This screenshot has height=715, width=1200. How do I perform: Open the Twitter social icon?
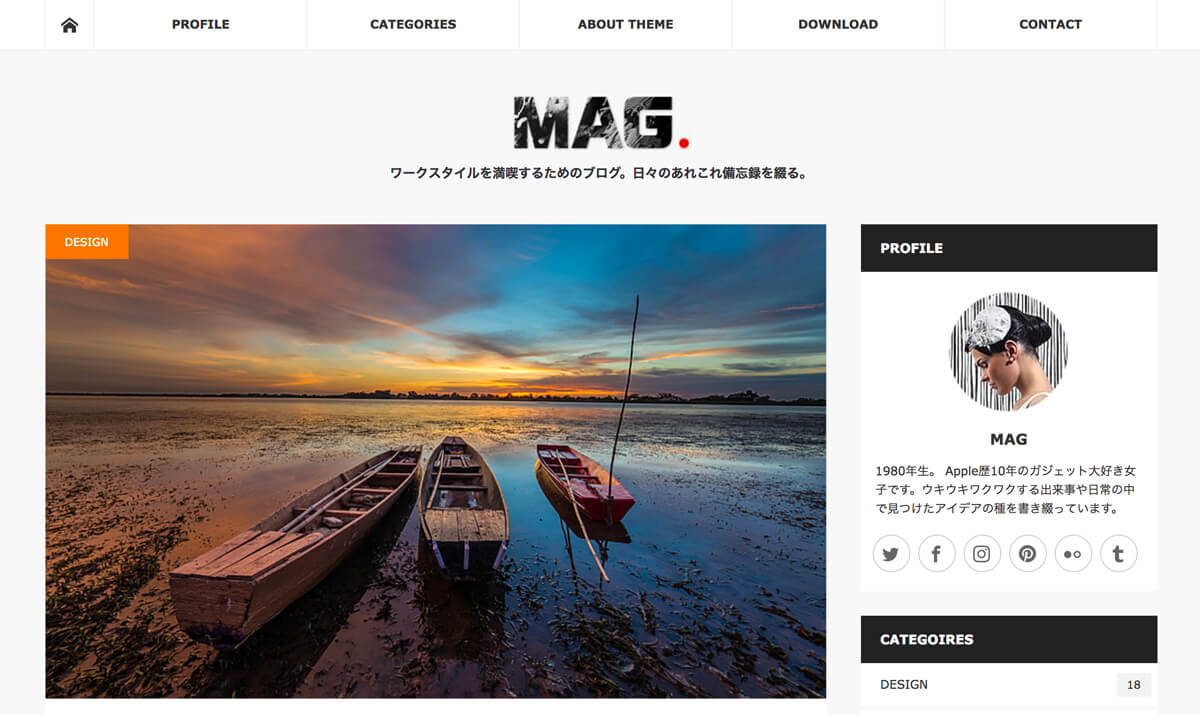point(891,553)
